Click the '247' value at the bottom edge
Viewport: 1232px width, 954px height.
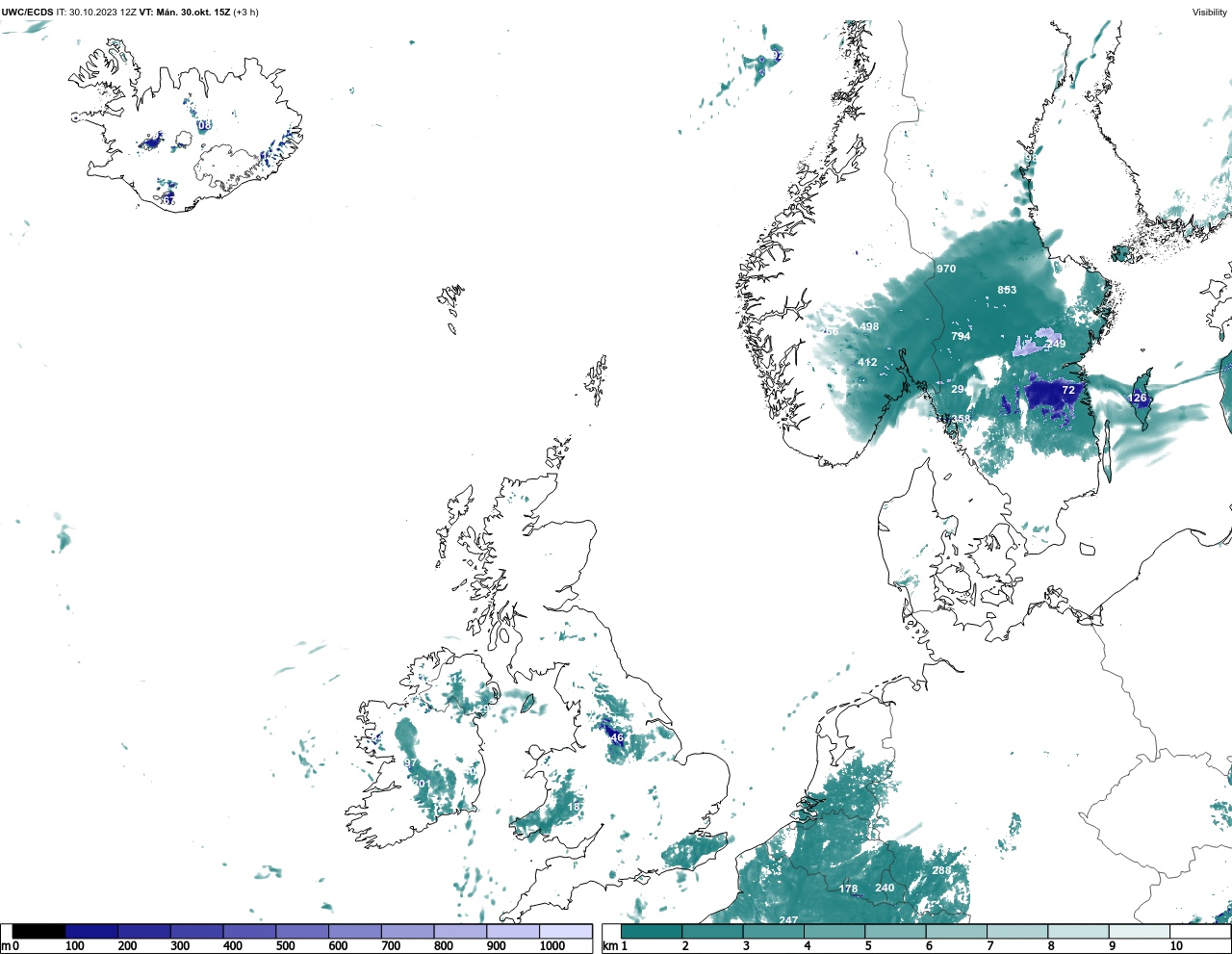(x=788, y=920)
